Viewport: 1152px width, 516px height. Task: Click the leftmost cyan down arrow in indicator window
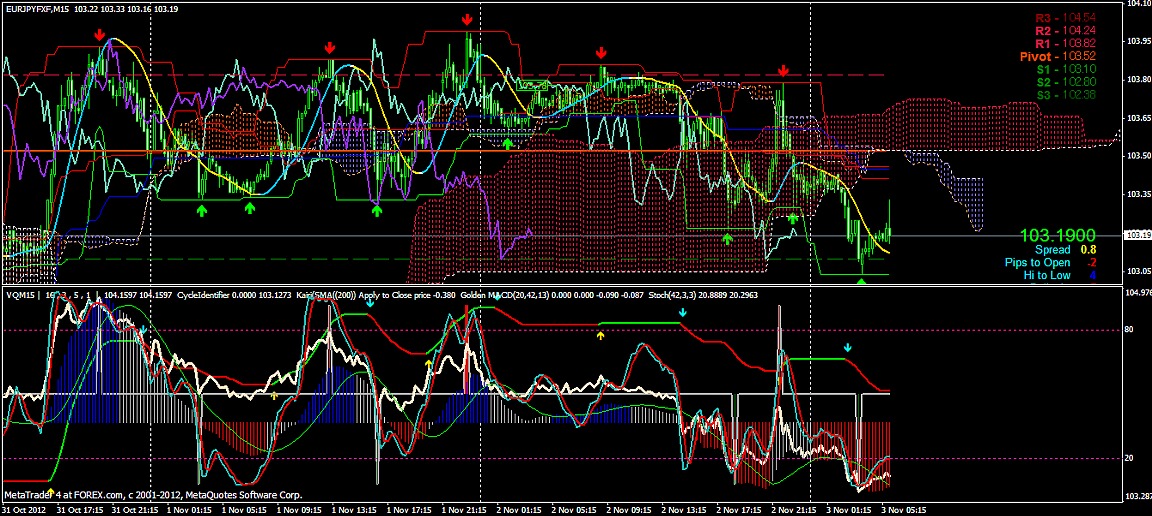[x=143, y=329]
